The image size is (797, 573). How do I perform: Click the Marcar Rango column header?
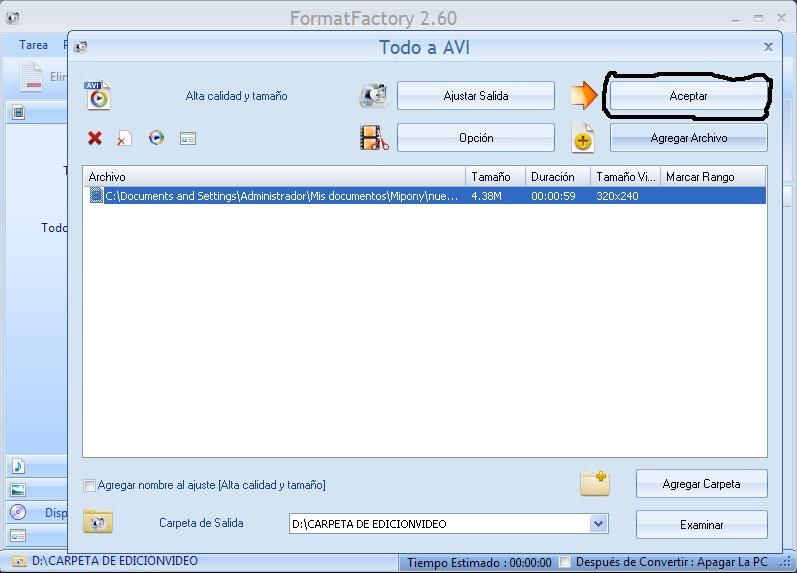(713, 177)
